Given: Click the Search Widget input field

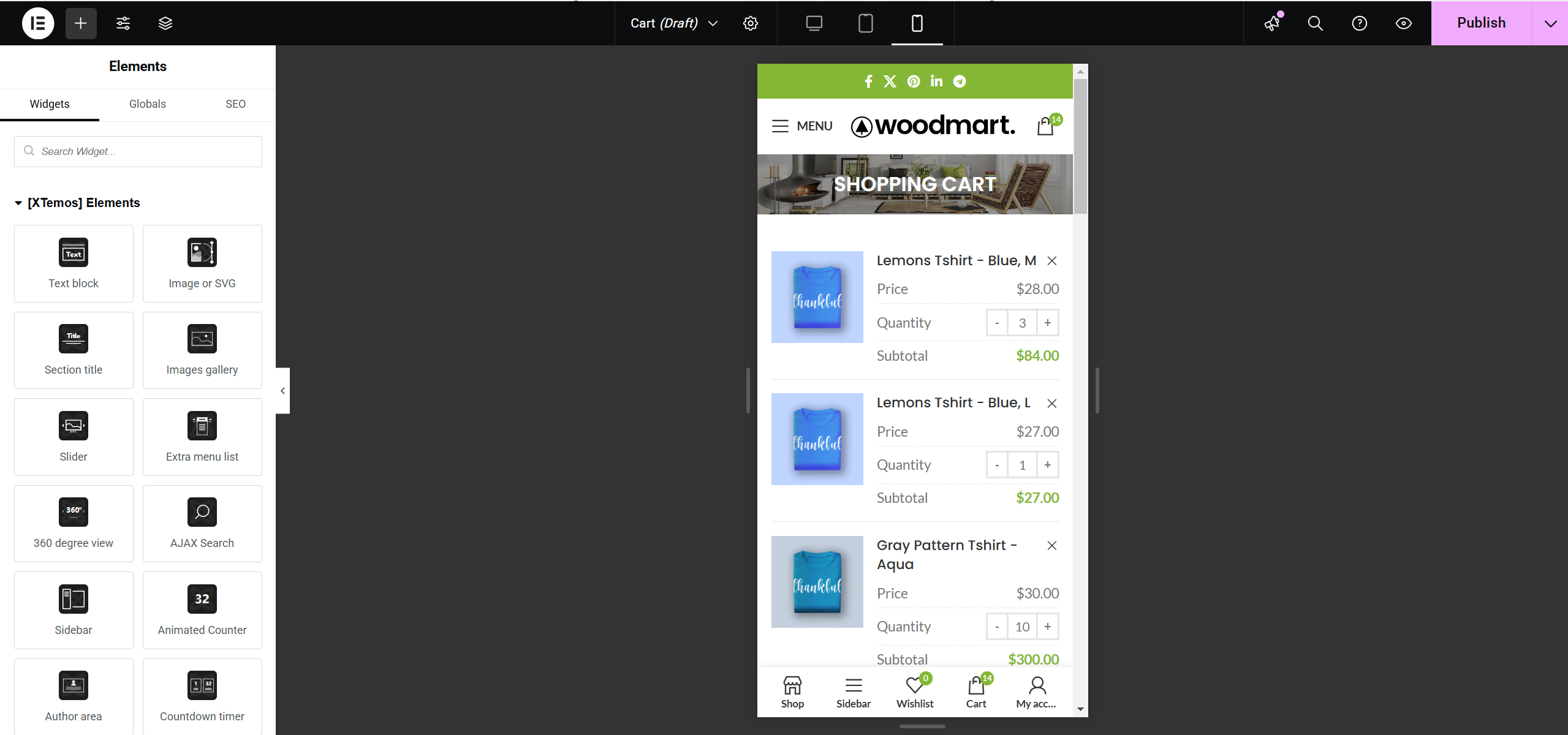Looking at the screenshot, I should [138, 151].
